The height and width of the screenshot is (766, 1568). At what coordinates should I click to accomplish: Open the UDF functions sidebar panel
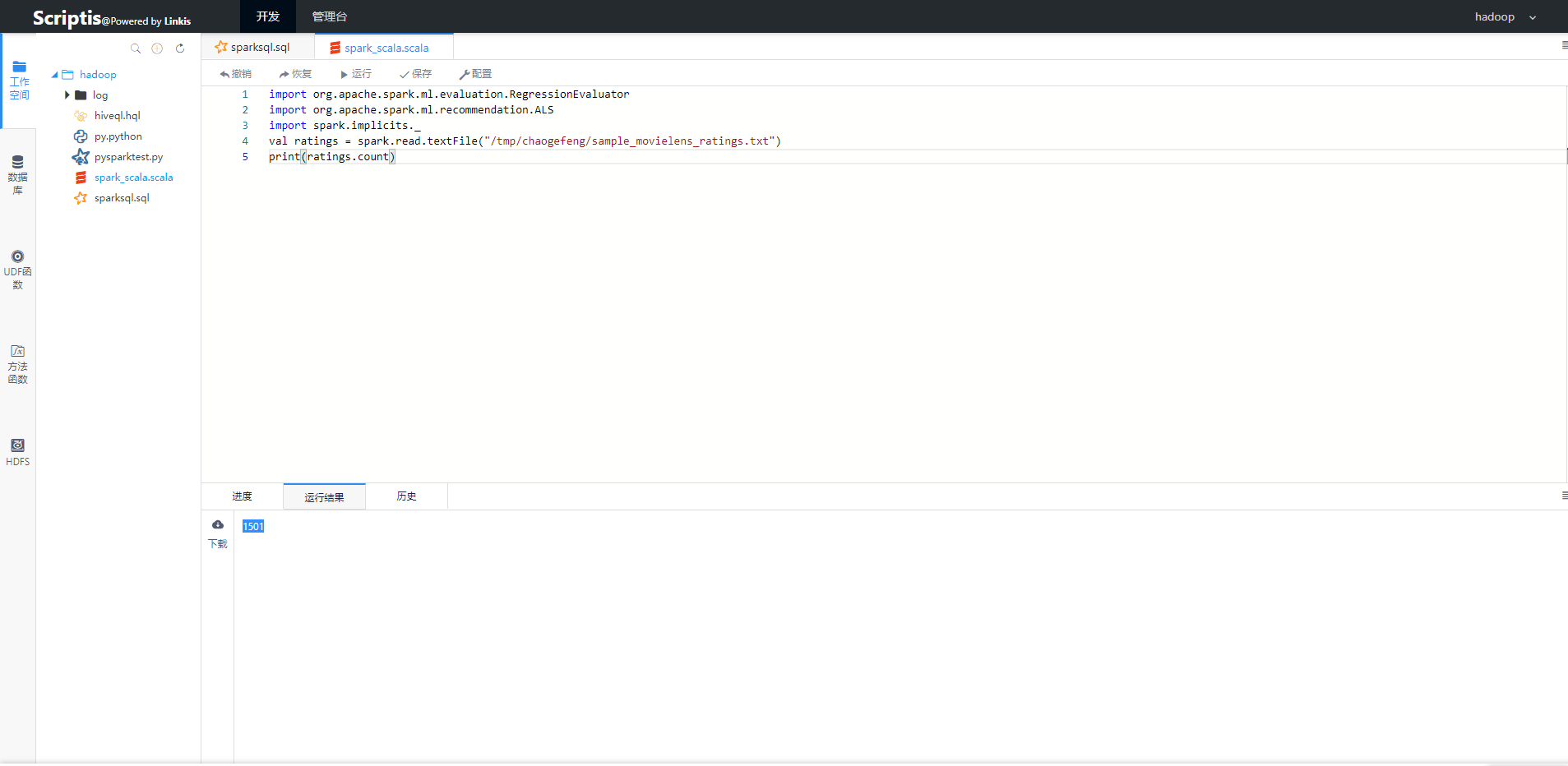click(x=17, y=270)
